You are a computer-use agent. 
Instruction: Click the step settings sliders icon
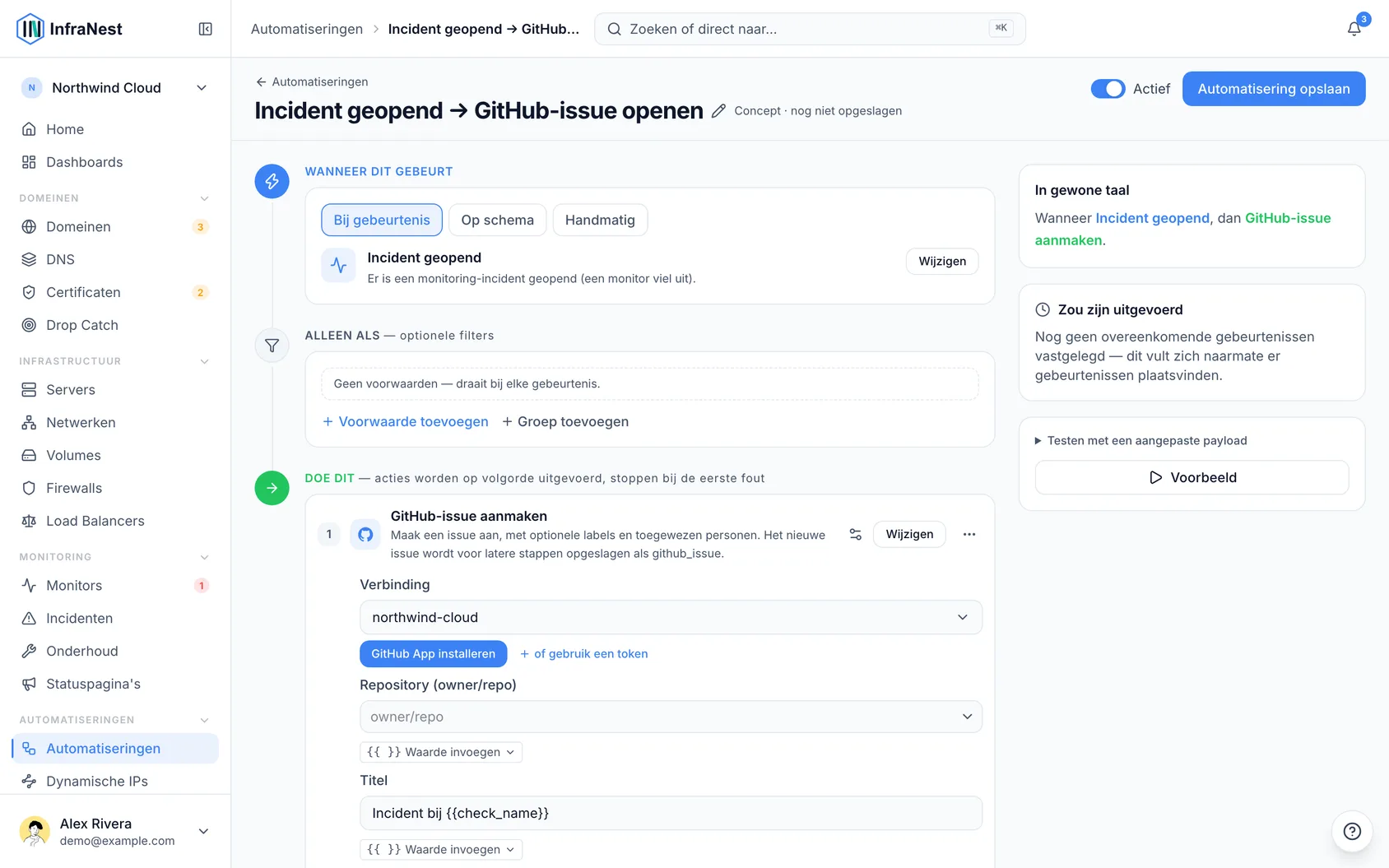point(856,534)
